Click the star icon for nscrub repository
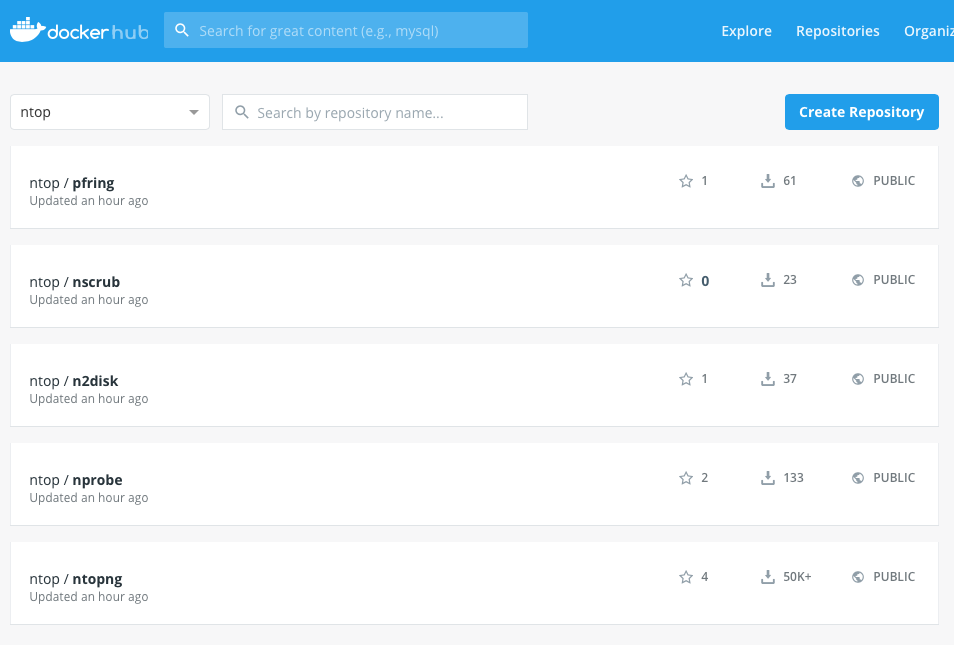The width and height of the screenshot is (954, 645). click(686, 280)
